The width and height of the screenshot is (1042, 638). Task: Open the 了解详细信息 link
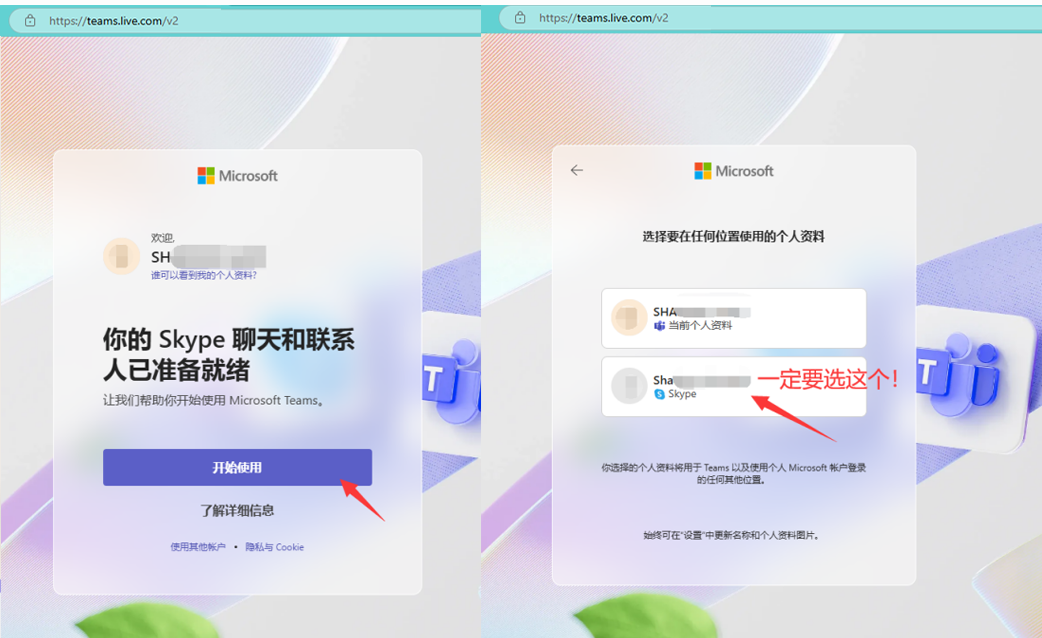237,510
